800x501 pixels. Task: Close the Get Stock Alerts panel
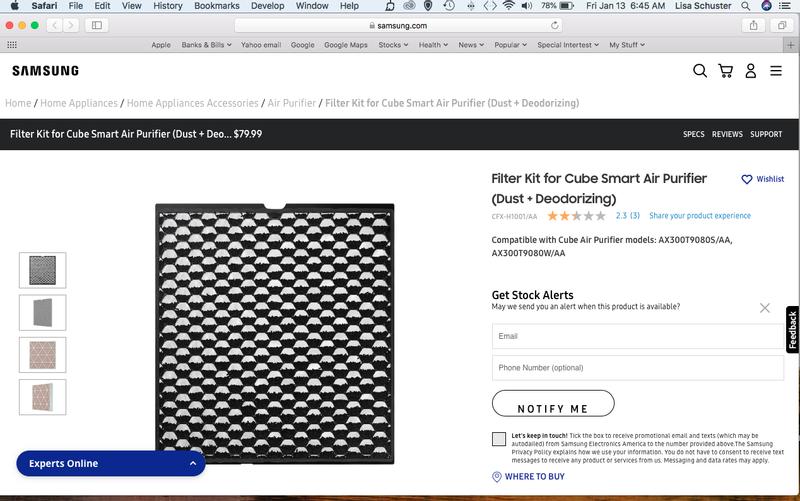click(x=765, y=308)
